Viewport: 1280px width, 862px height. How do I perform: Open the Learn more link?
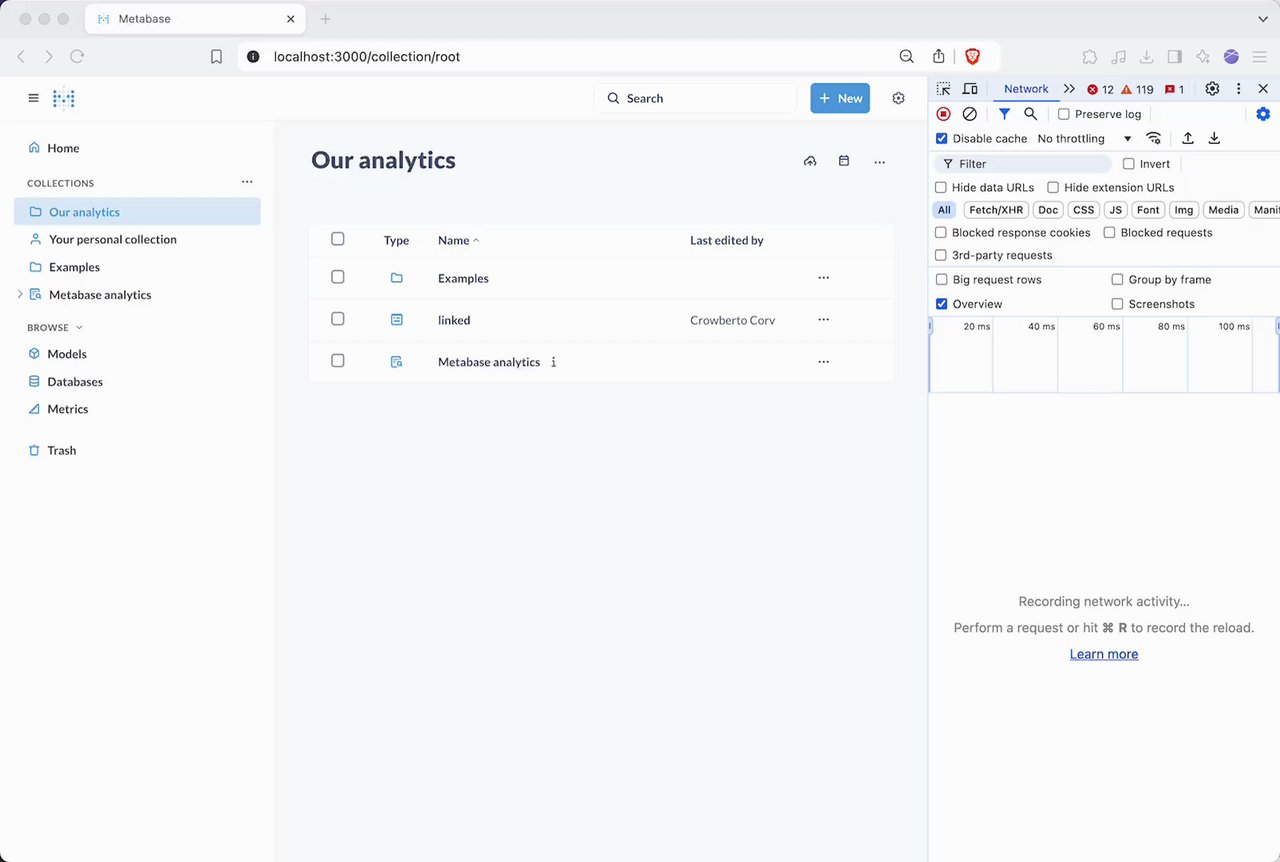click(1104, 654)
